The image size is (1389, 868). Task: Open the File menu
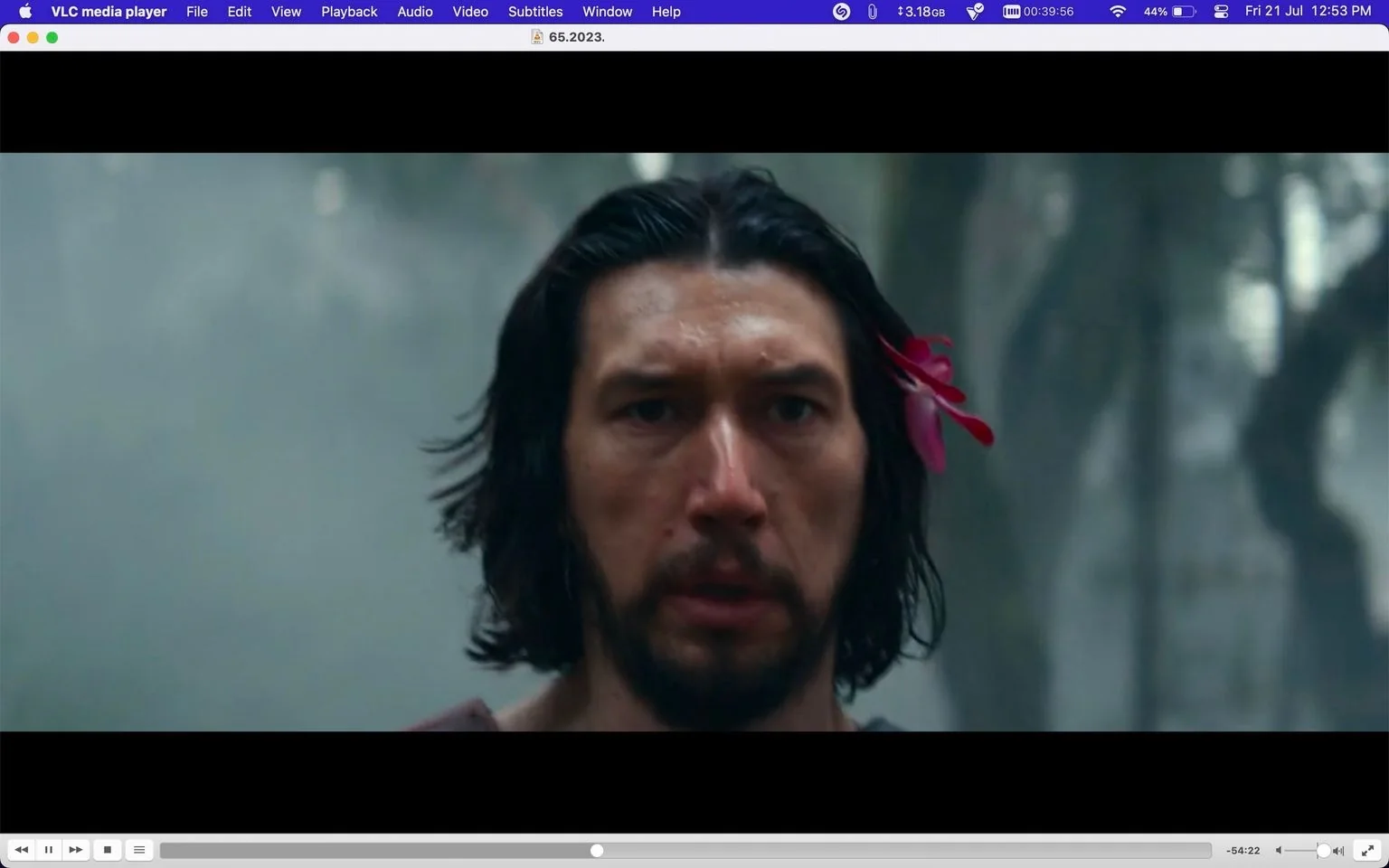click(x=197, y=12)
